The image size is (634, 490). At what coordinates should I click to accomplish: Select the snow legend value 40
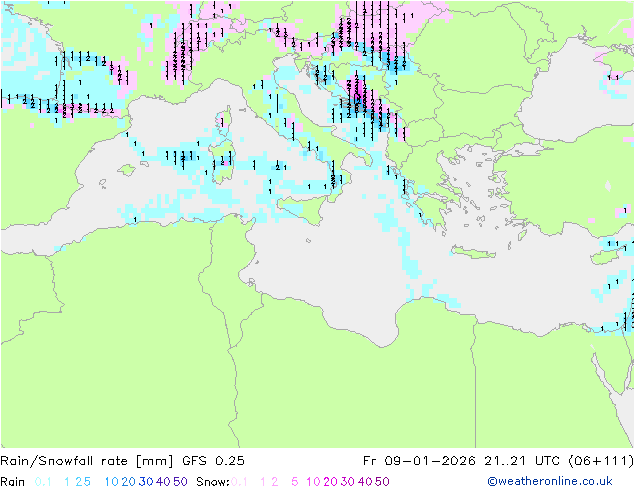[x=365, y=482]
